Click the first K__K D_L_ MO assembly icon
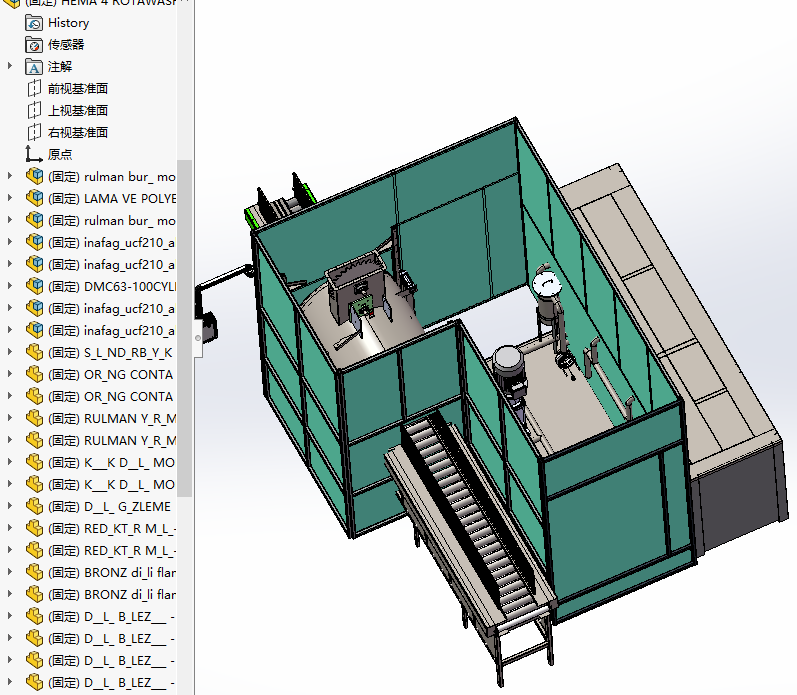This screenshot has height=695, width=797. pyautogui.click(x=35, y=462)
